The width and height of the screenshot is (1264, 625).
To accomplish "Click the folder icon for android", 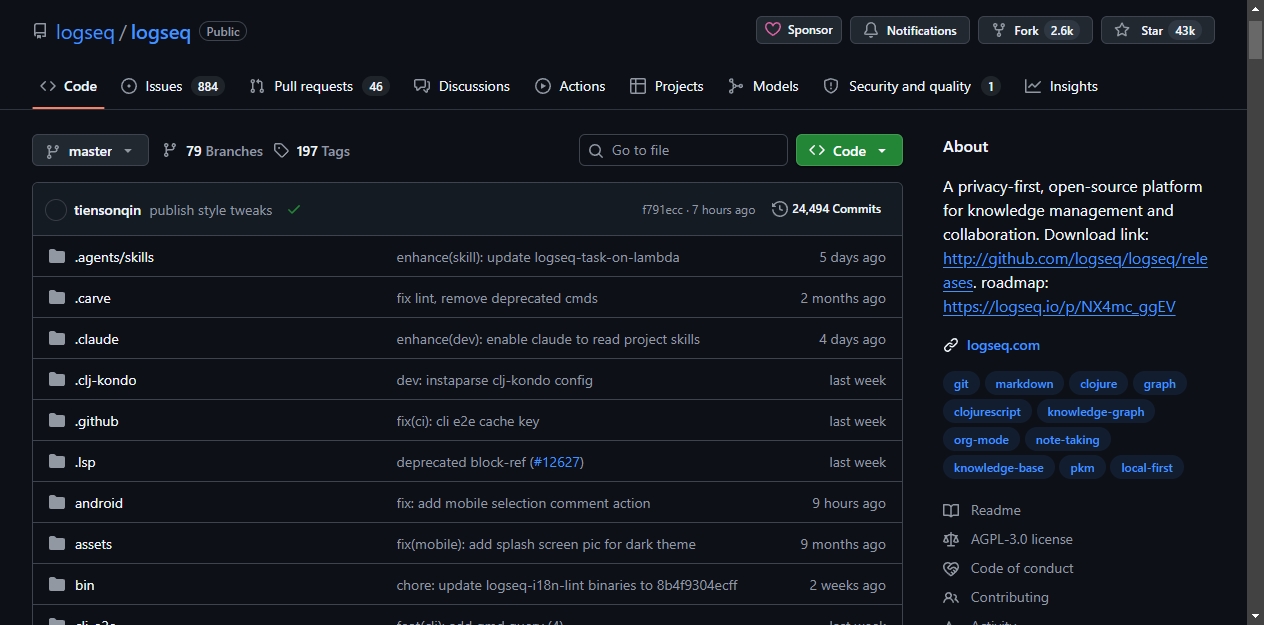I will [57, 503].
